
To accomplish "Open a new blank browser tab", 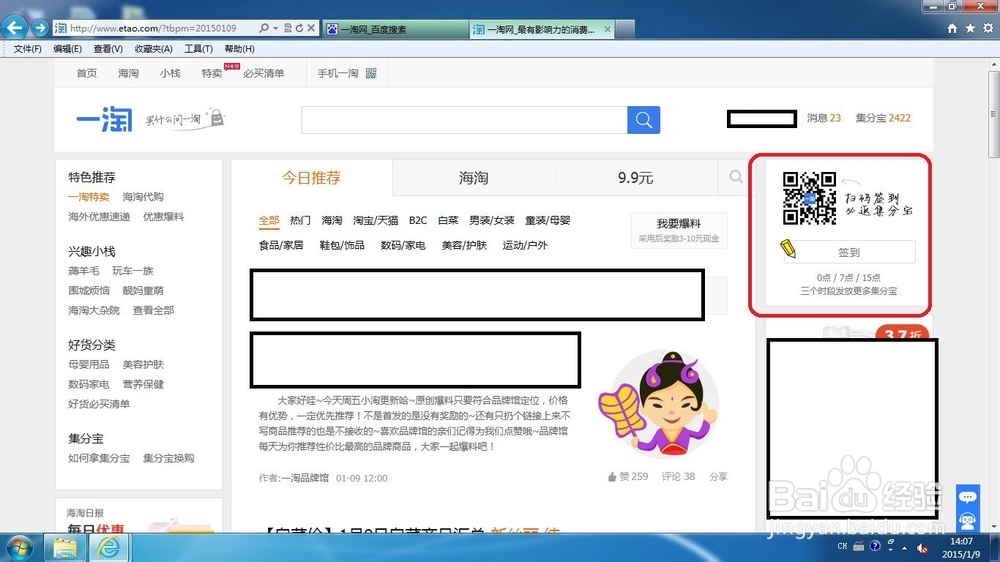I will (625, 29).
